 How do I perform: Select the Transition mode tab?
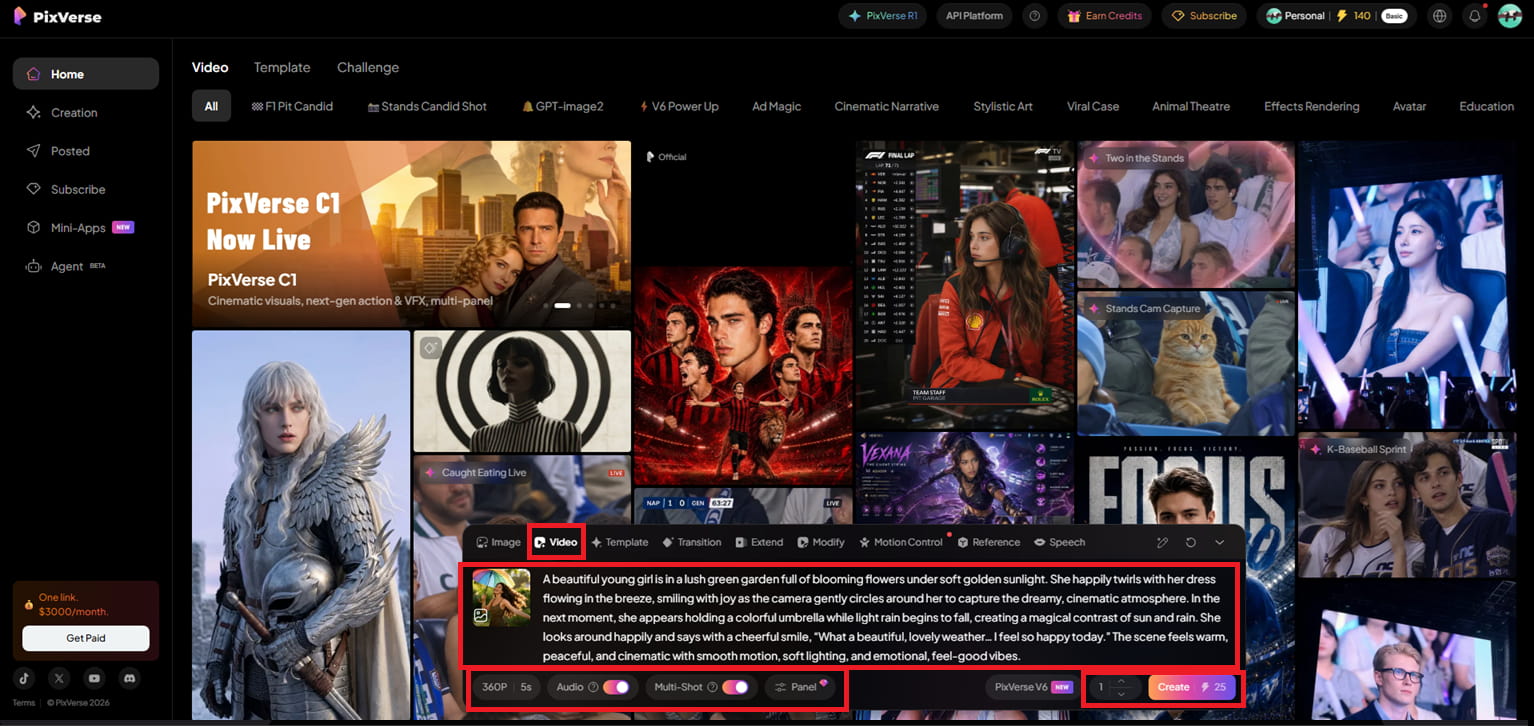coord(692,542)
